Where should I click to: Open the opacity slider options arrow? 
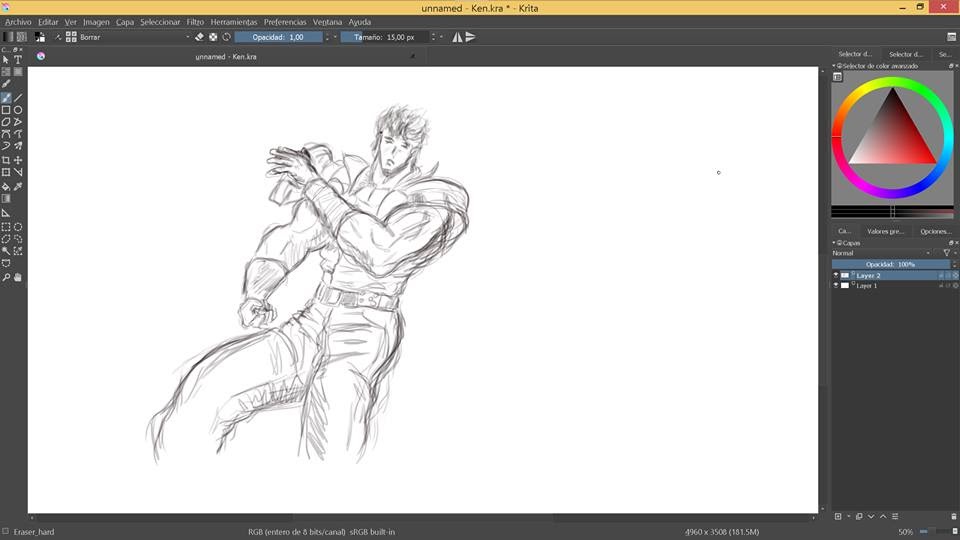coord(335,37)
